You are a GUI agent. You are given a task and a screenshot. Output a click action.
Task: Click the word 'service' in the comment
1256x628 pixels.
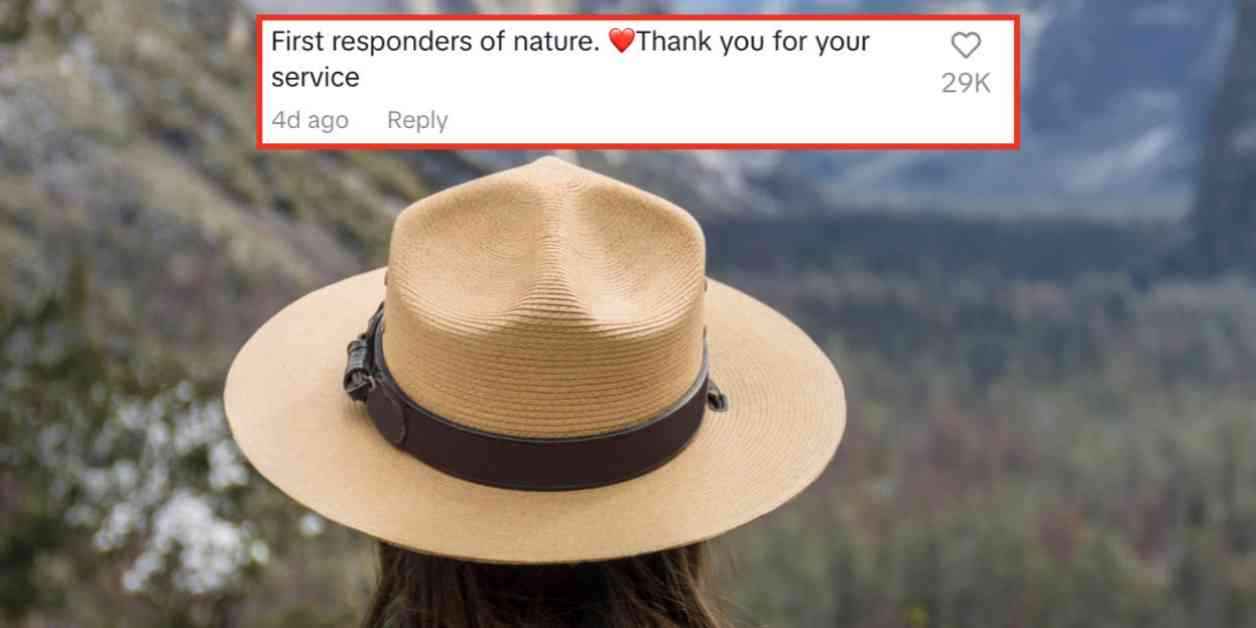315,77
